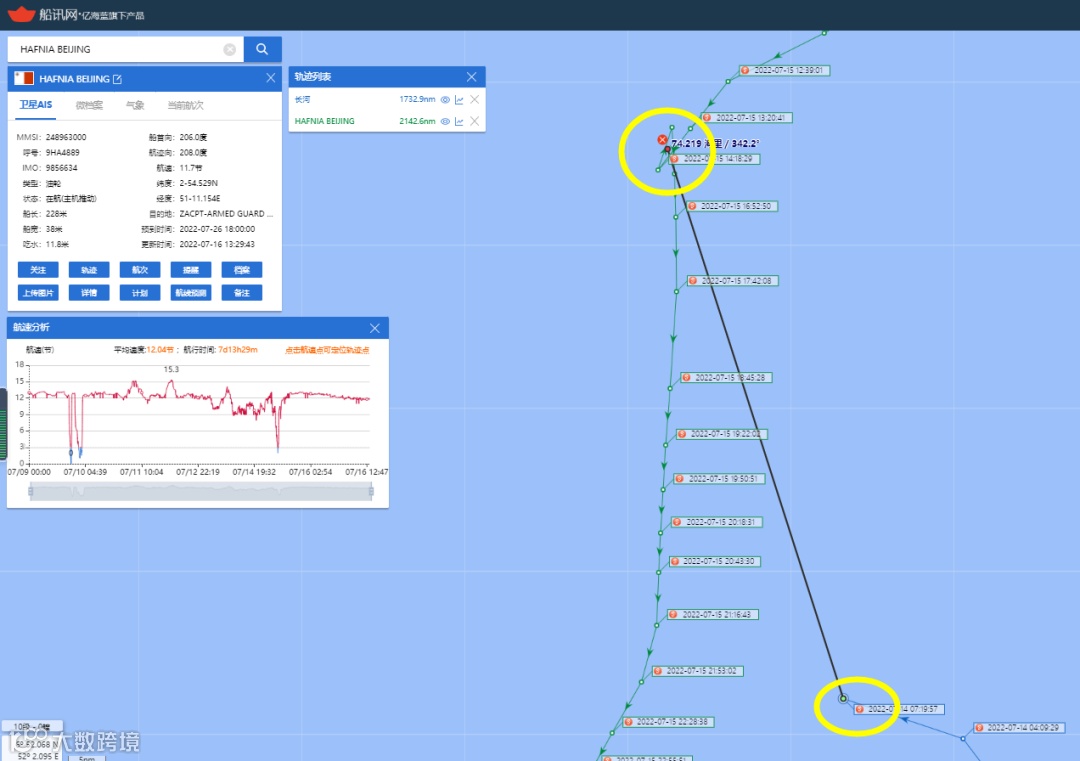This screenshot has height=761, width=1080.
Task: Open the 当前航次 tab
Action: pos(185,105)
